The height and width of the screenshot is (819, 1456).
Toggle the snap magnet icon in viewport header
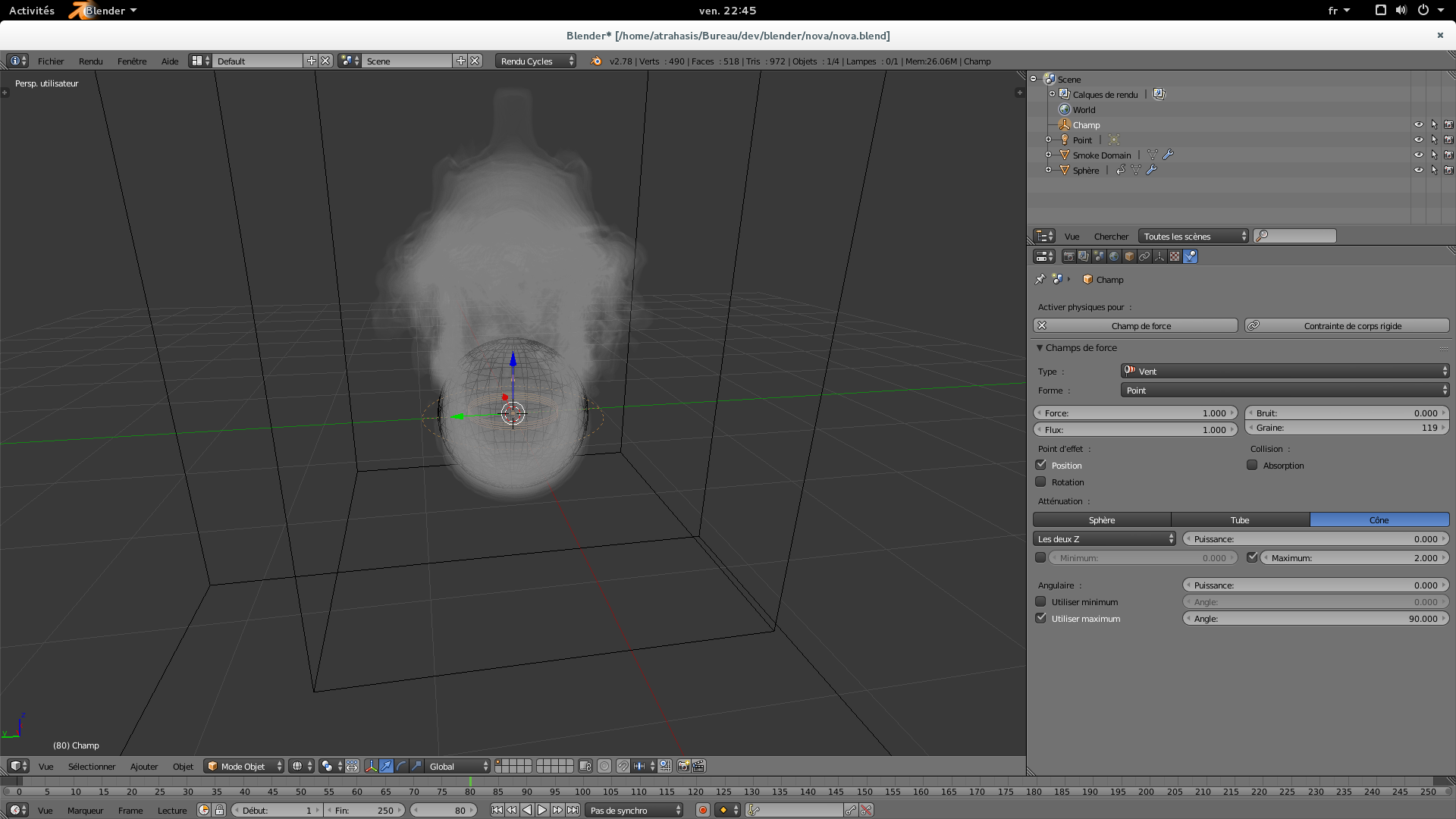click(x=623, y=766)
